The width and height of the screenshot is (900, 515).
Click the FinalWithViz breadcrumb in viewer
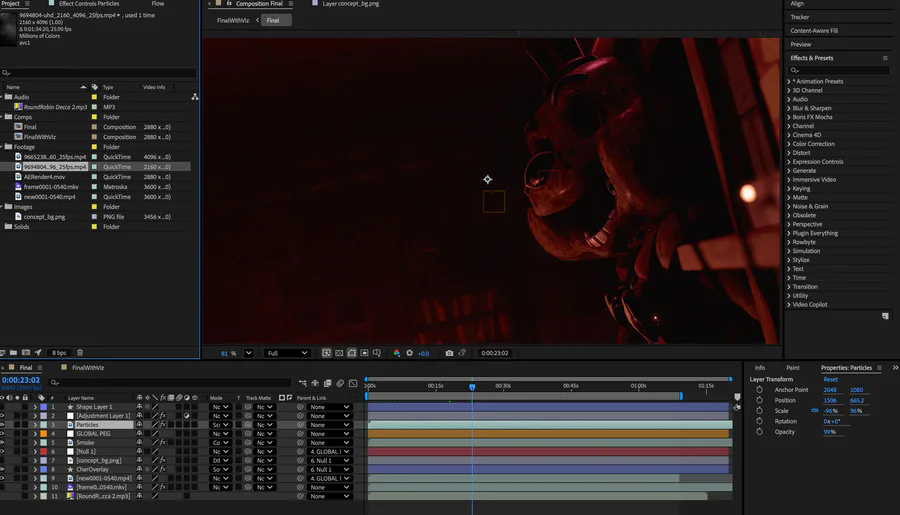233,20
